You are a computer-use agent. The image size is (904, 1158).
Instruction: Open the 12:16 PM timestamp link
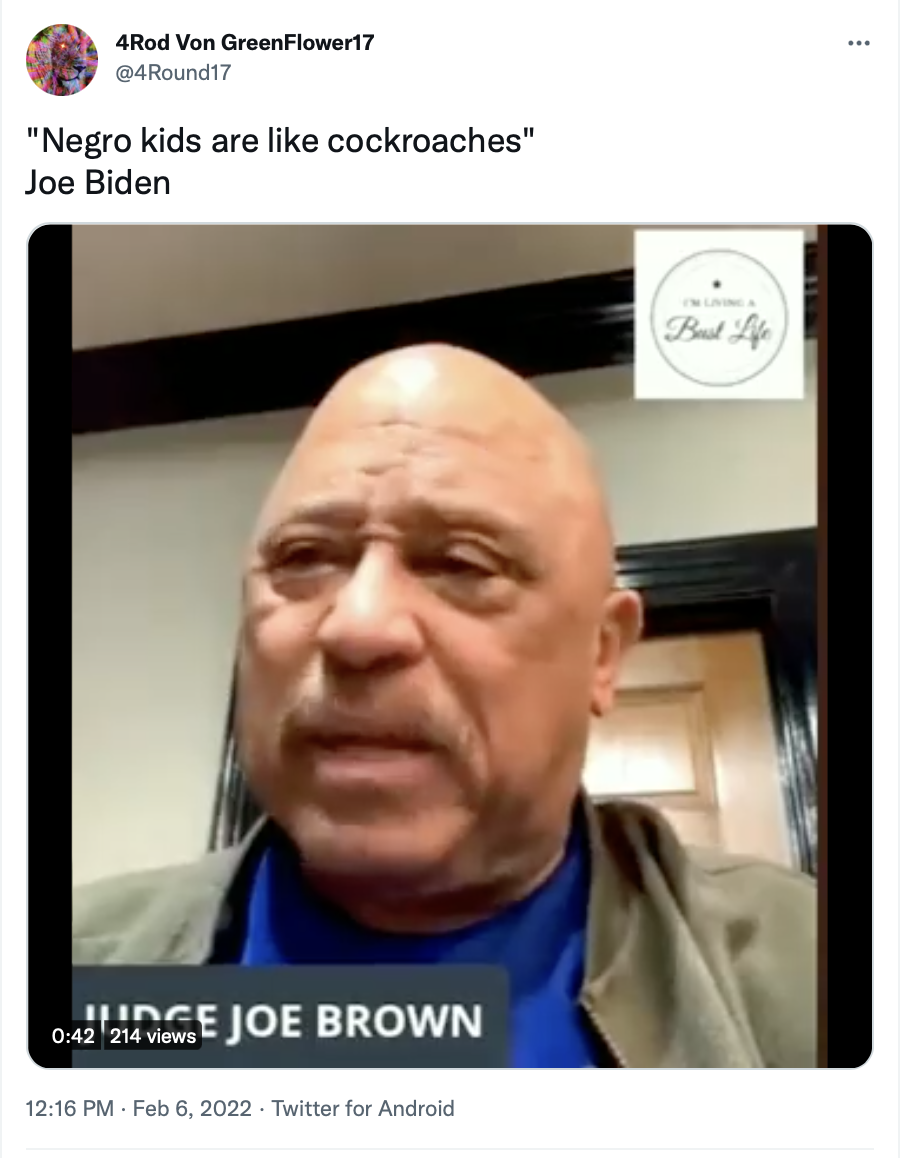click(69, 1109)
